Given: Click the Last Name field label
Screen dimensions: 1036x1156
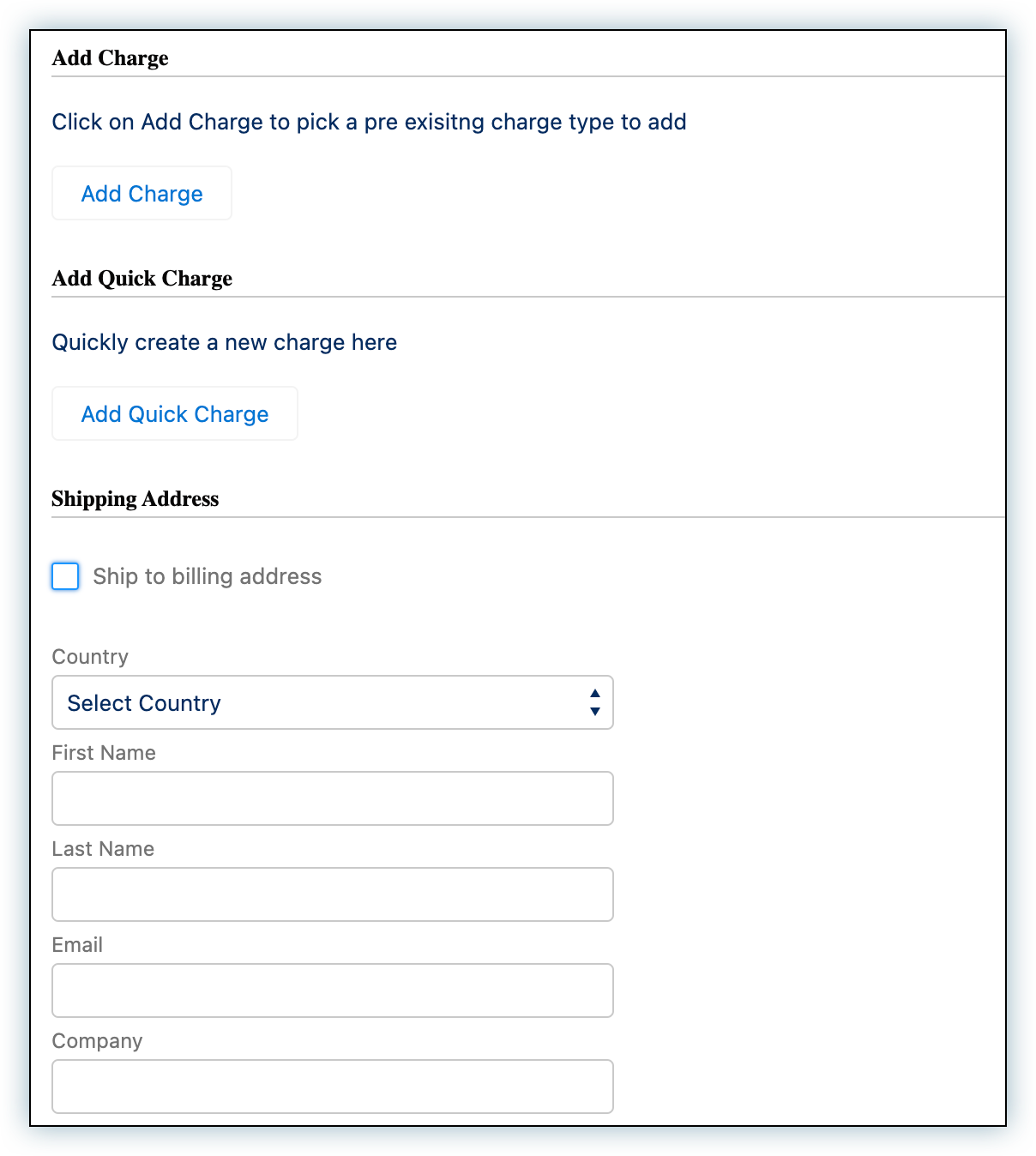Looking at the screenshot, I should (x=103, y=849).
